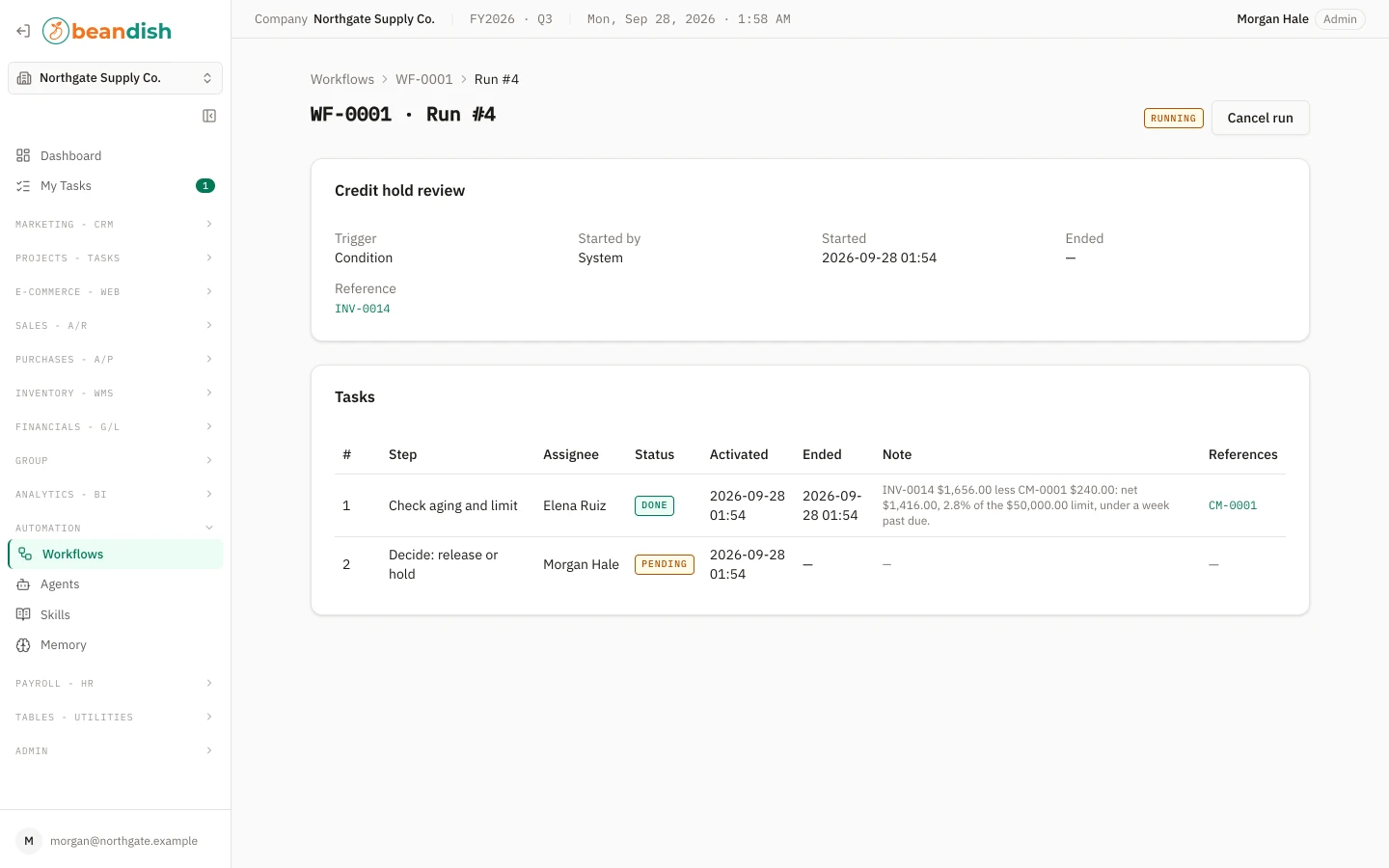Cancel the running workflow run

pos(1260,118)
